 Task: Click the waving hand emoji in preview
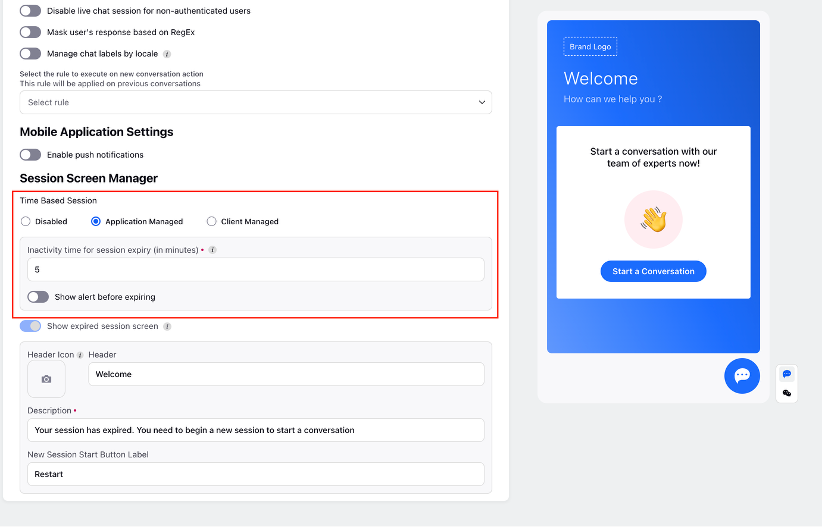pos(653,219)
